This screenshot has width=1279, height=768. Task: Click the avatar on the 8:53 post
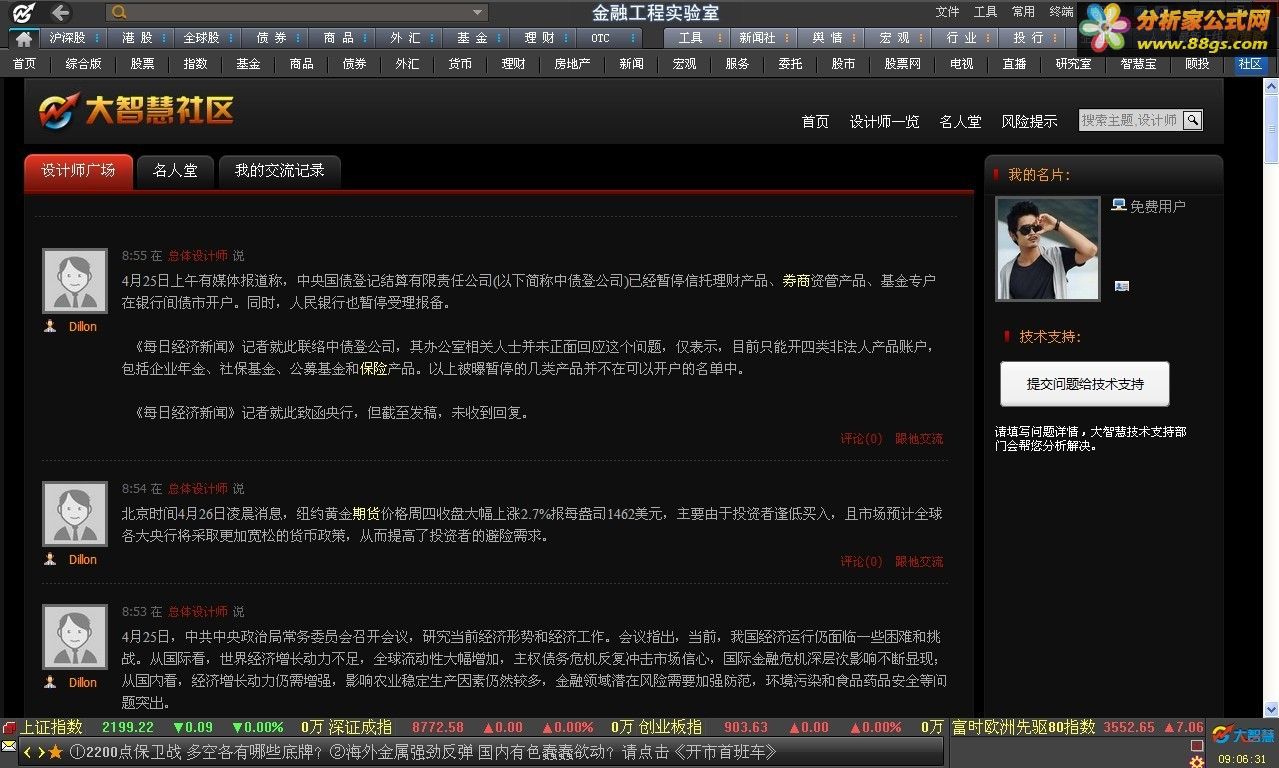point(75,637)
